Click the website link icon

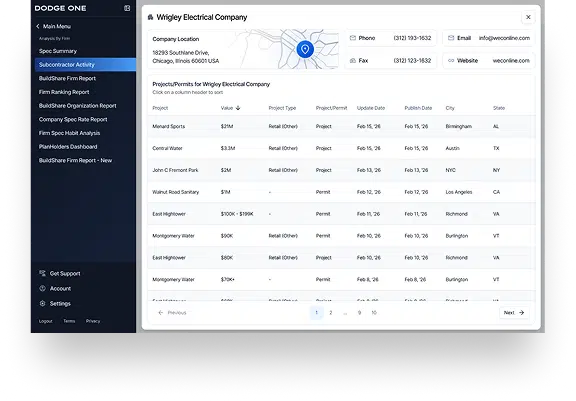[x=451, y=61]
